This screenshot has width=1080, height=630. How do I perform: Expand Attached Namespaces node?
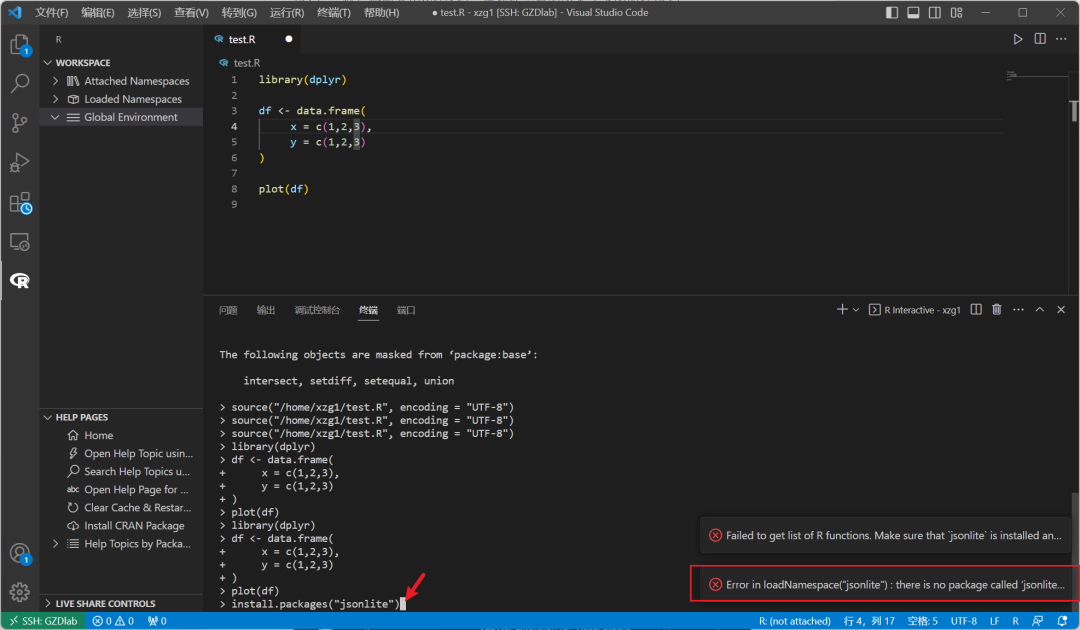click(55, 81)
